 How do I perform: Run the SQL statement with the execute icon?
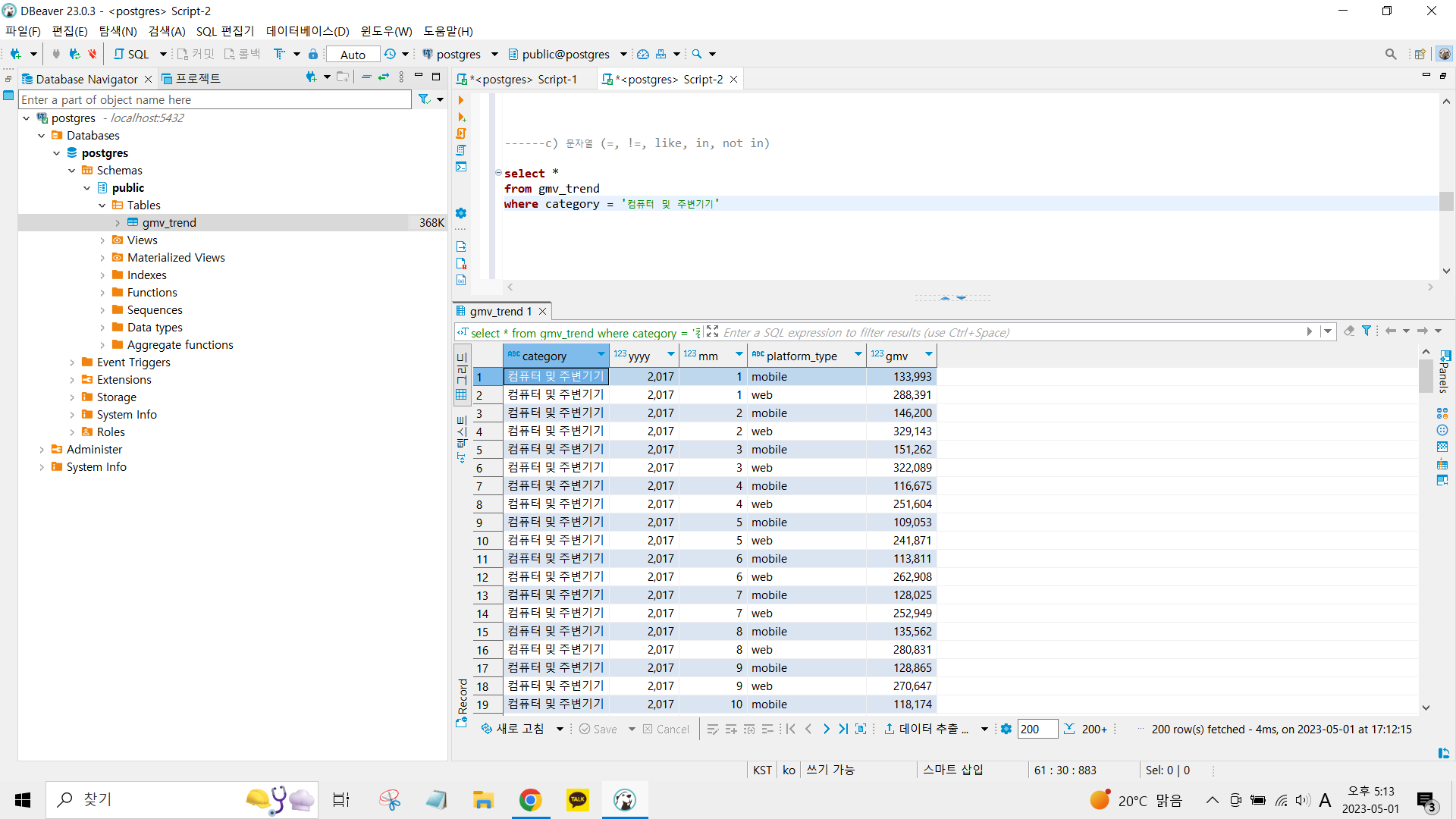460,100
